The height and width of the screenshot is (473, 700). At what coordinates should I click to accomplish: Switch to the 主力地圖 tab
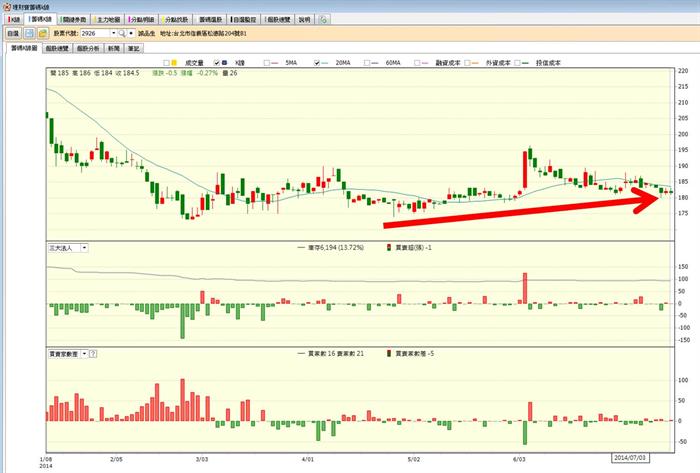tap(108, 20)
